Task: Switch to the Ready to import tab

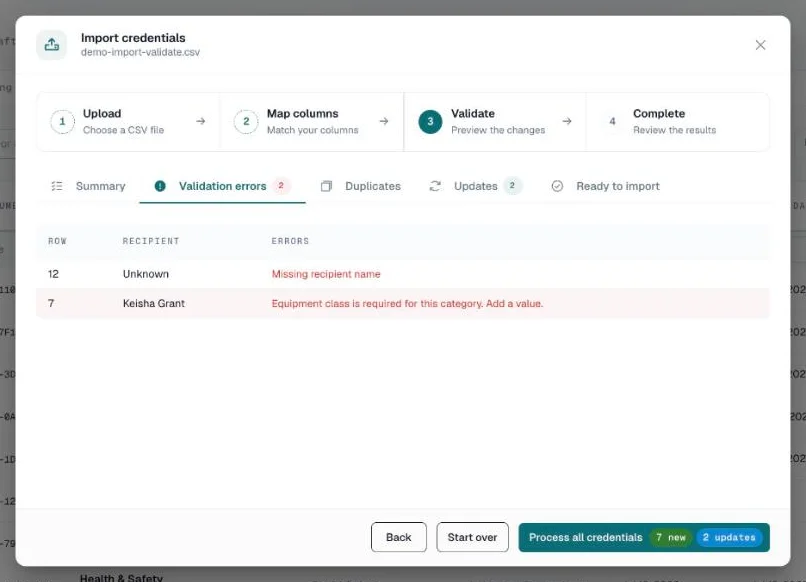Action: (x=606, y=186)
